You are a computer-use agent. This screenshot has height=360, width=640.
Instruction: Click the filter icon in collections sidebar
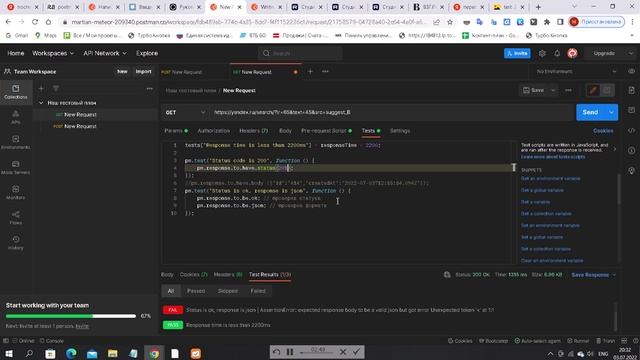pos(56,88)
